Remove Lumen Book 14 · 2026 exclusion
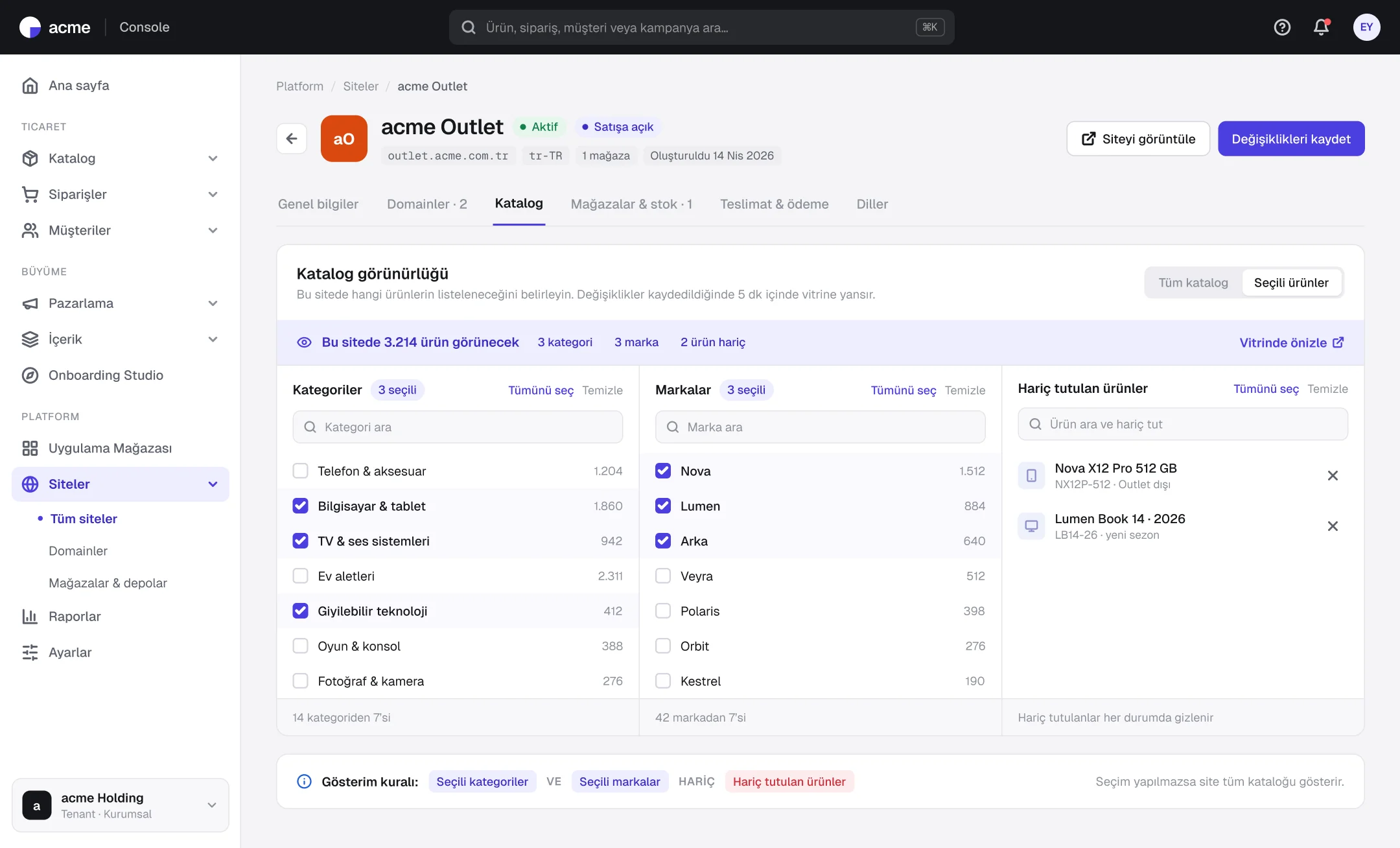 (x=1333, y=526)
